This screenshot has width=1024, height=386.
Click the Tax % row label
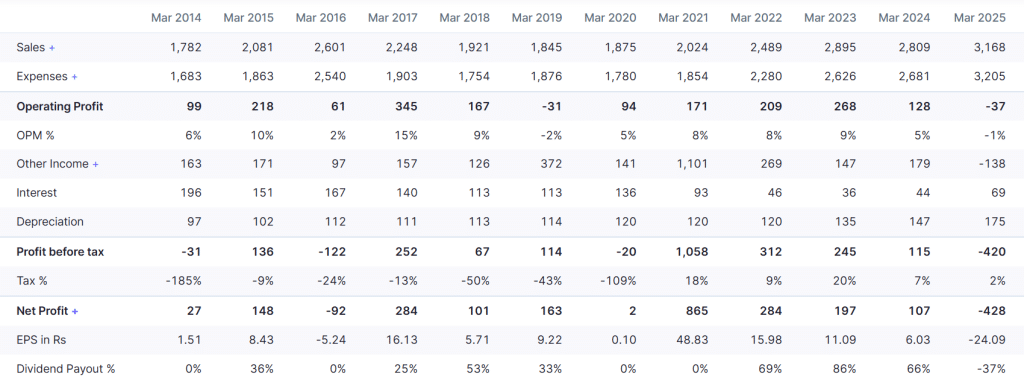(32, 281)
